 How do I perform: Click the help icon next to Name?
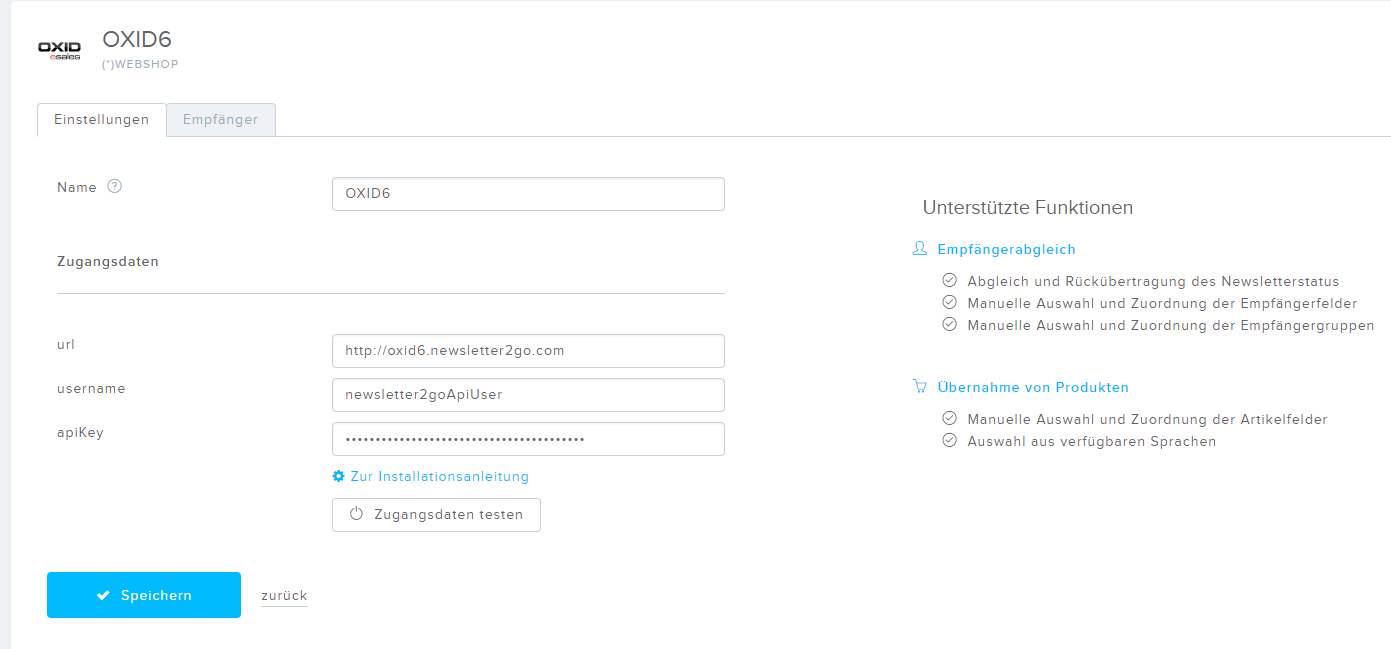114,186
